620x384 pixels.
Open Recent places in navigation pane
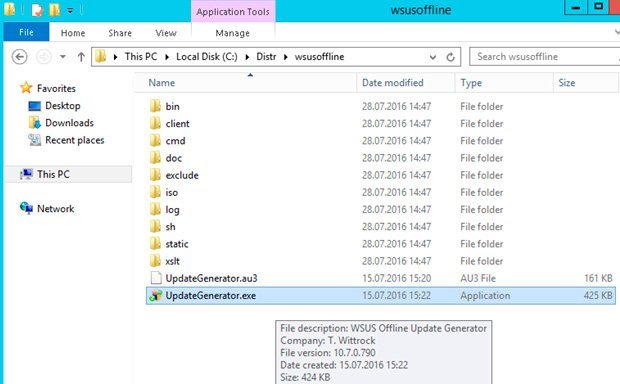click(x=75, y=140)
